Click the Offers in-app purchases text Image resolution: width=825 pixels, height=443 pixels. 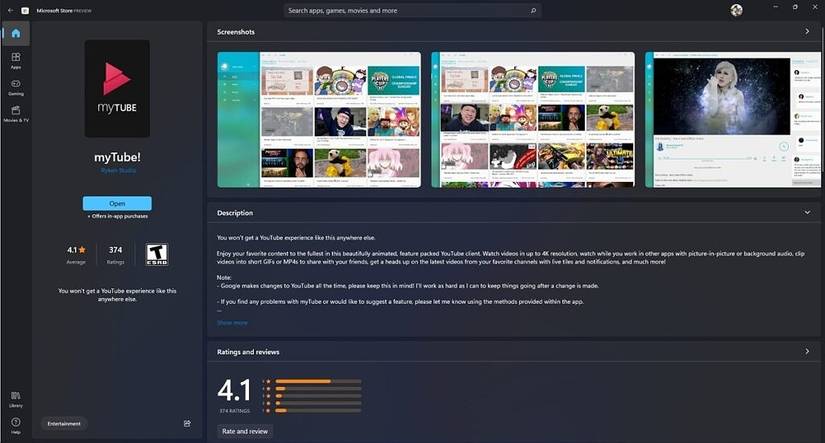(x=117, y=216)
